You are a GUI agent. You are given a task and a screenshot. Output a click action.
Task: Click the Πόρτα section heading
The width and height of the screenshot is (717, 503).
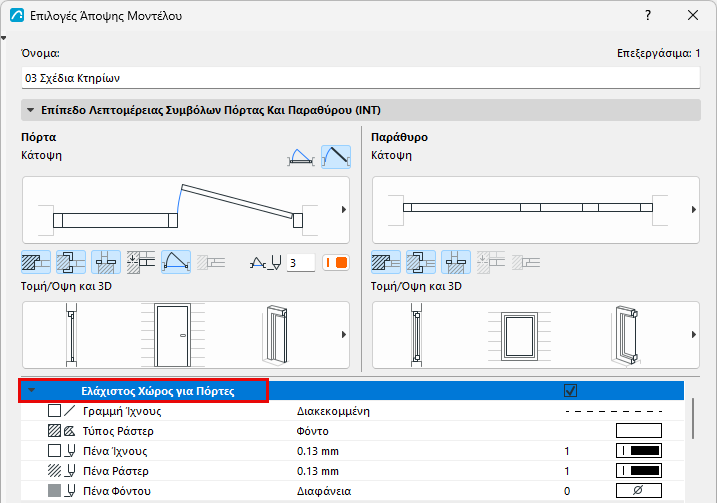[x=39, y=137]
